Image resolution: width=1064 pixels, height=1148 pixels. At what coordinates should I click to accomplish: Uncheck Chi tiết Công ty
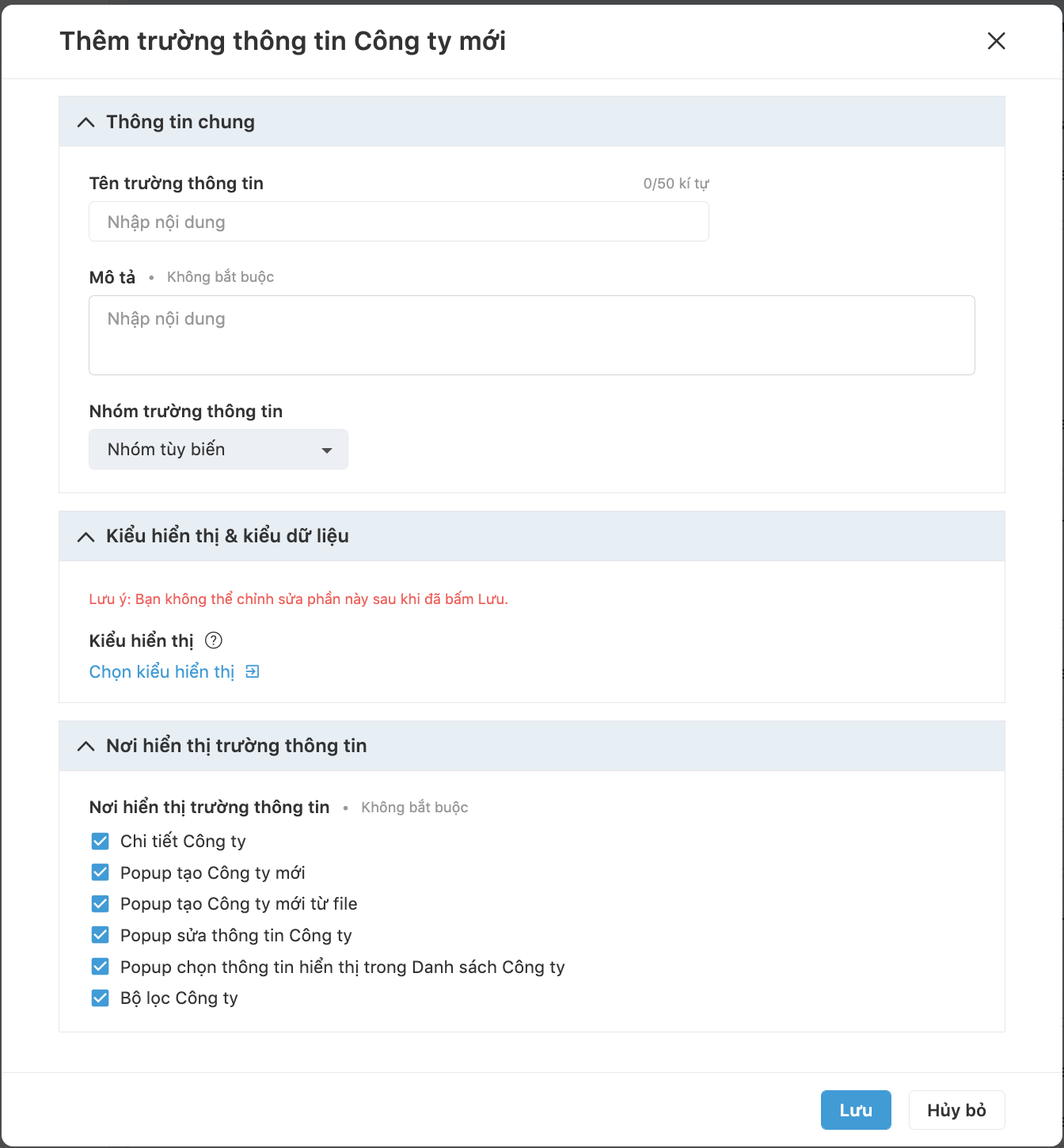(101, 841)
